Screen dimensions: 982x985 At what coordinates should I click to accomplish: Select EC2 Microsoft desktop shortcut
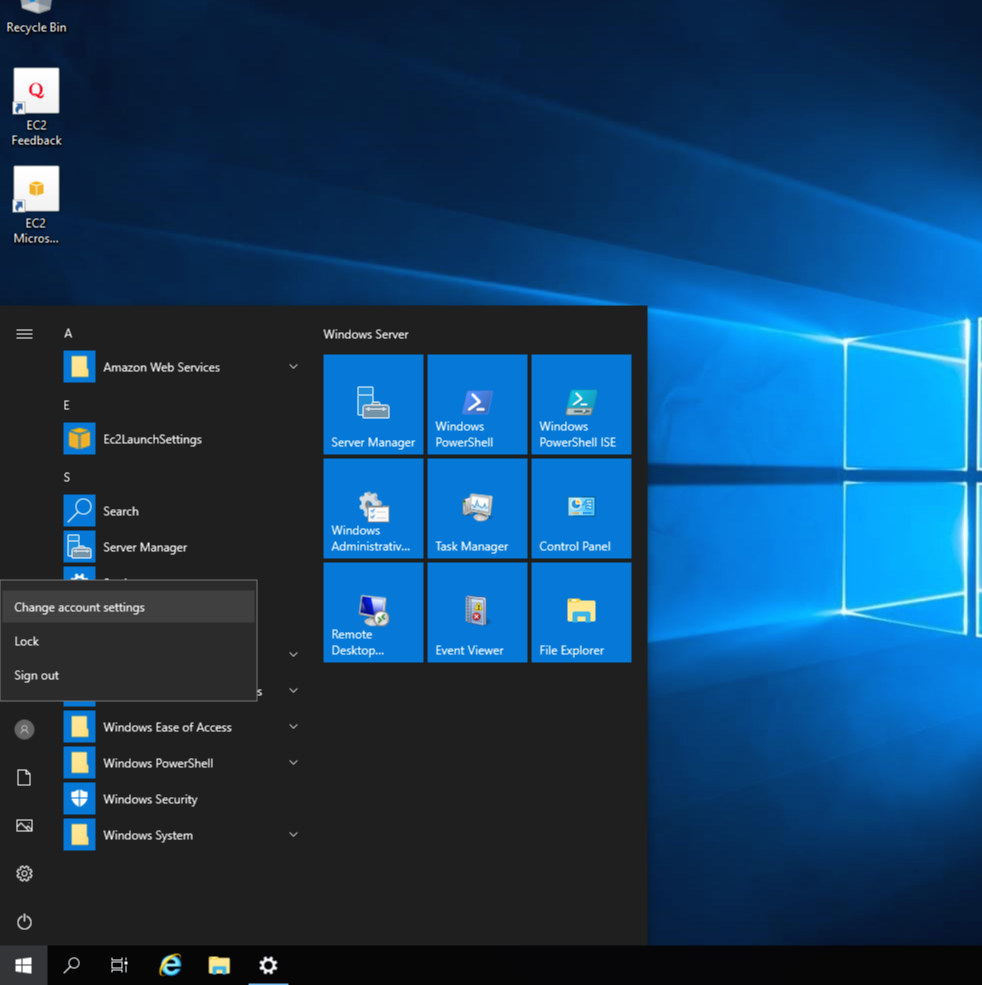click(36, 205)
